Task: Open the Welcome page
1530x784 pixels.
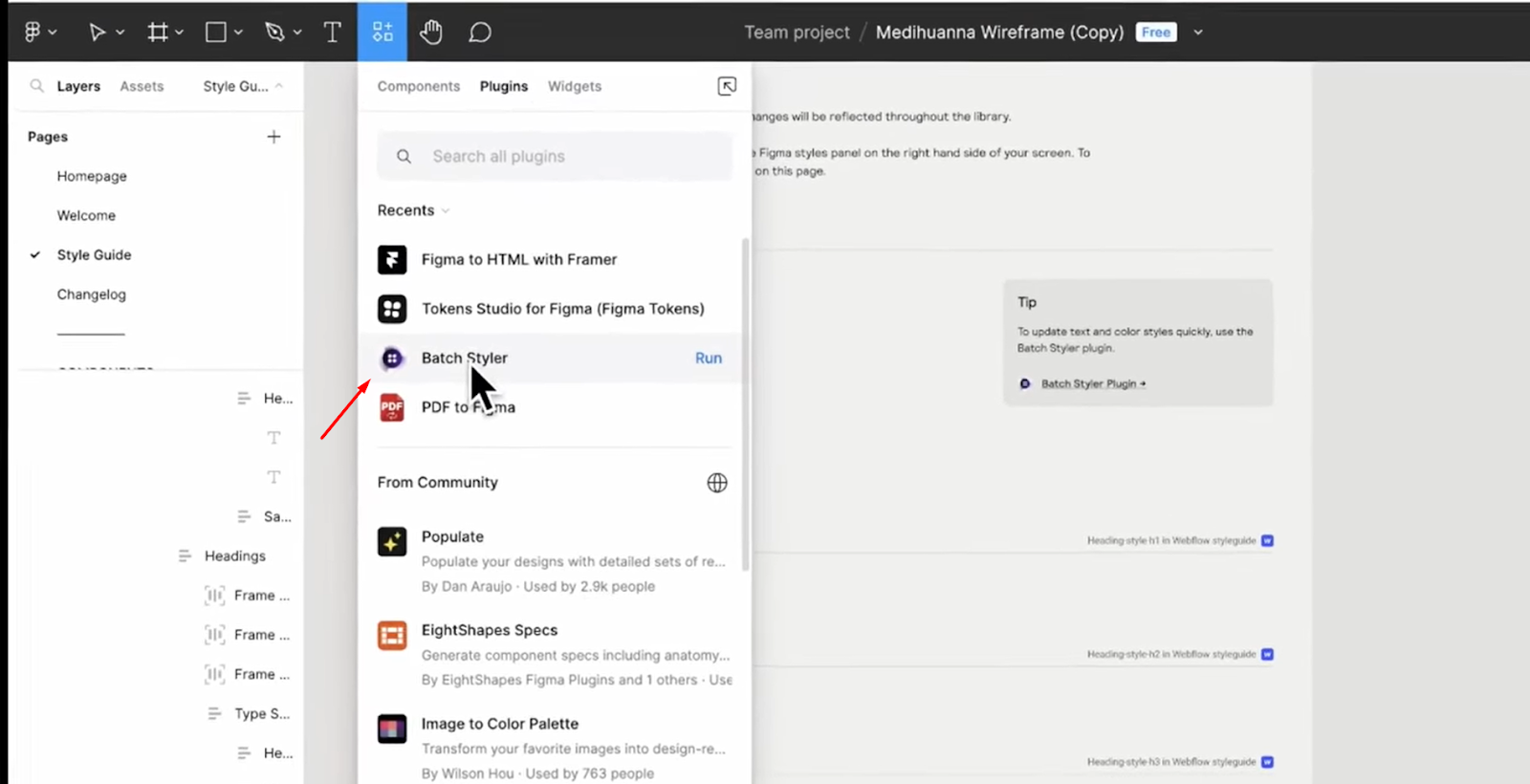Action: coord(86,215)
